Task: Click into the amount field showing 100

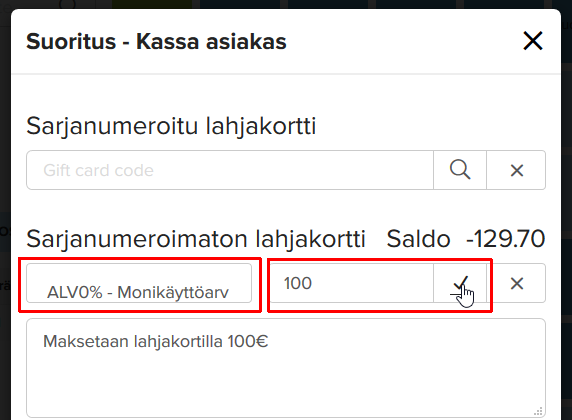Action: pyautogui.click(x=351, y=283)
